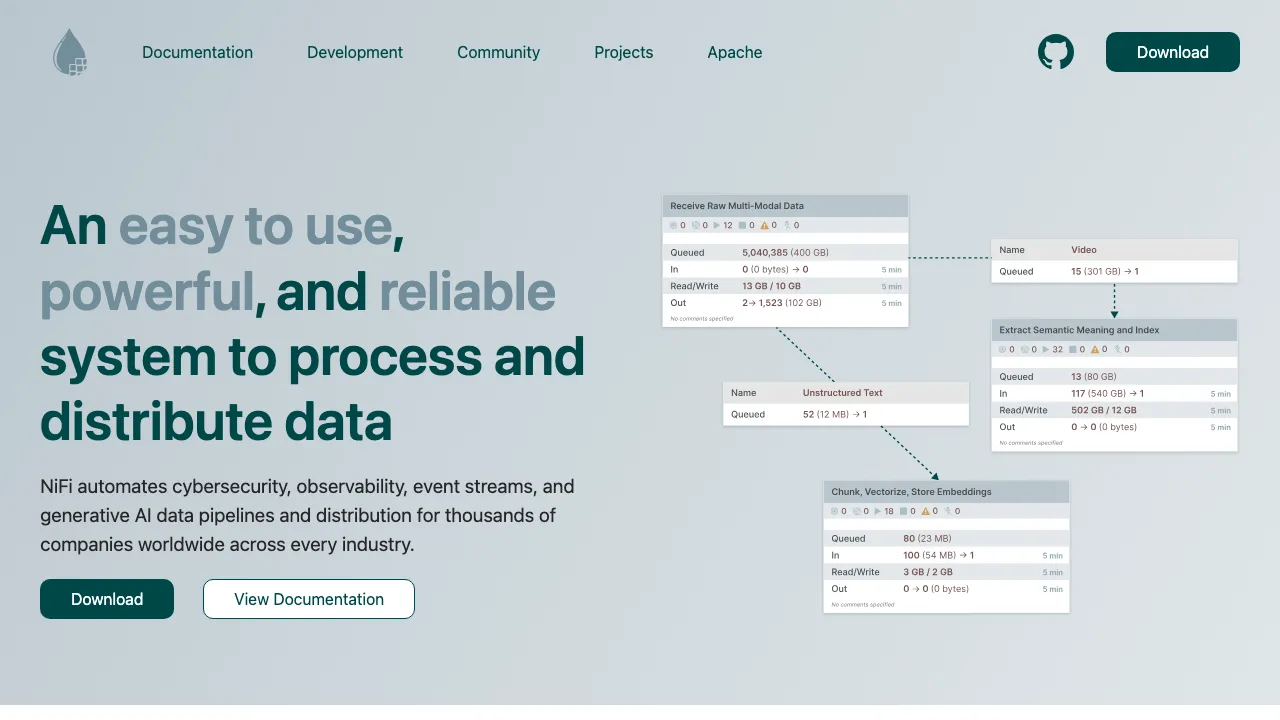Click the View Documentation button
This screenshot has width=1280, height=720.
tap(309, 599)
